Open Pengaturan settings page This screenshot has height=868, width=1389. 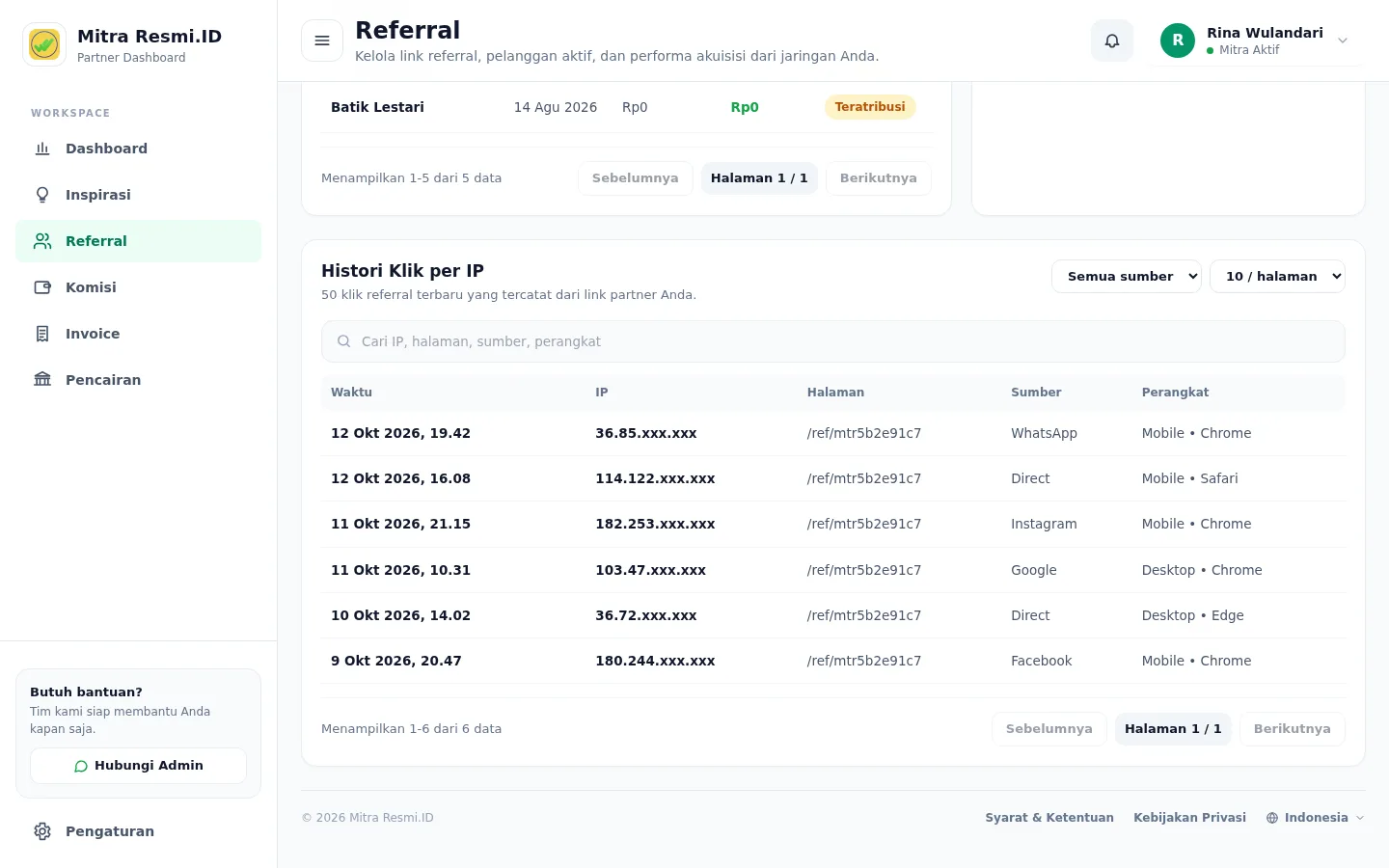(x=139, y=831)
